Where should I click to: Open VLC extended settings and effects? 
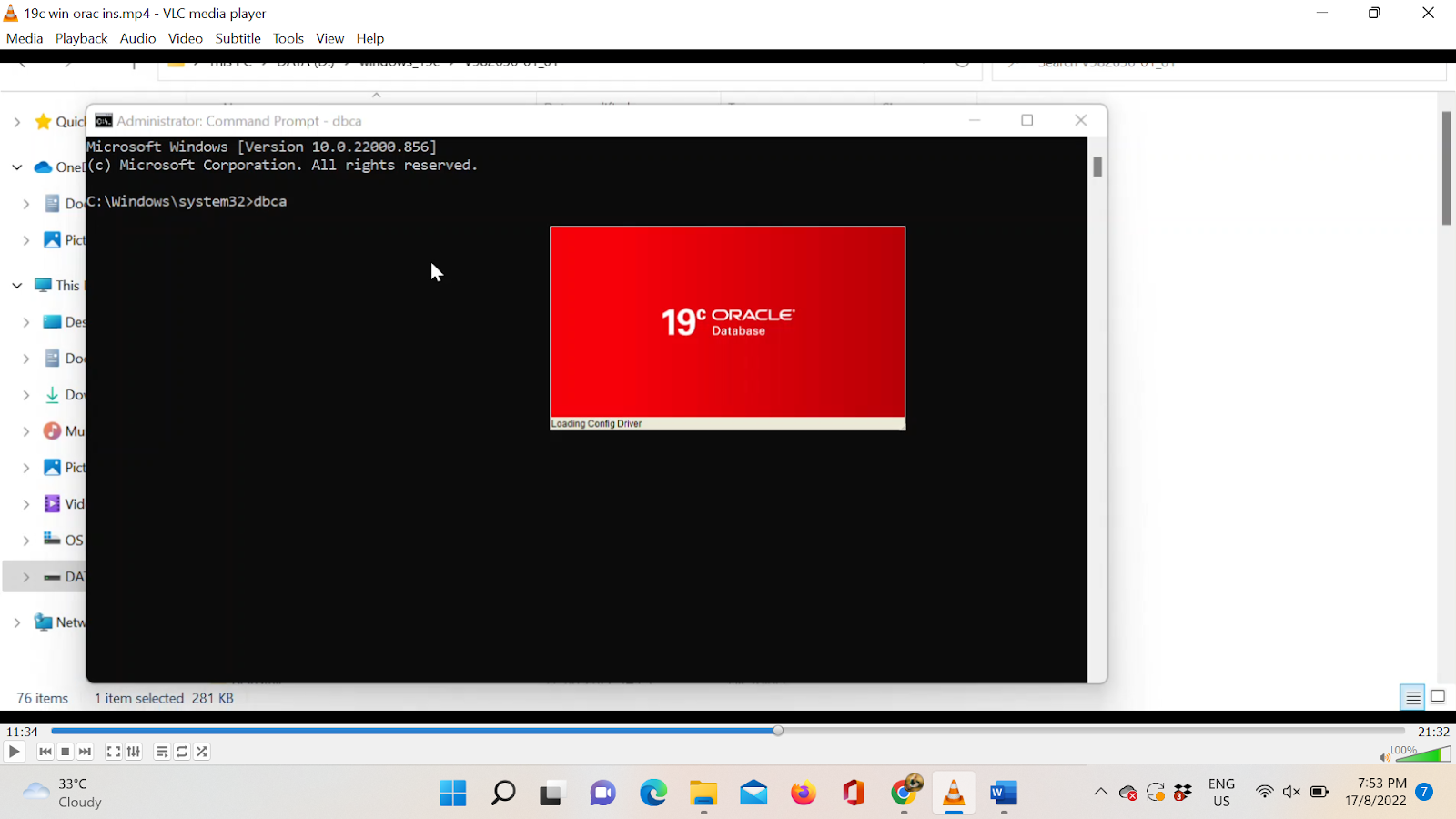click(x=134, y=752)
